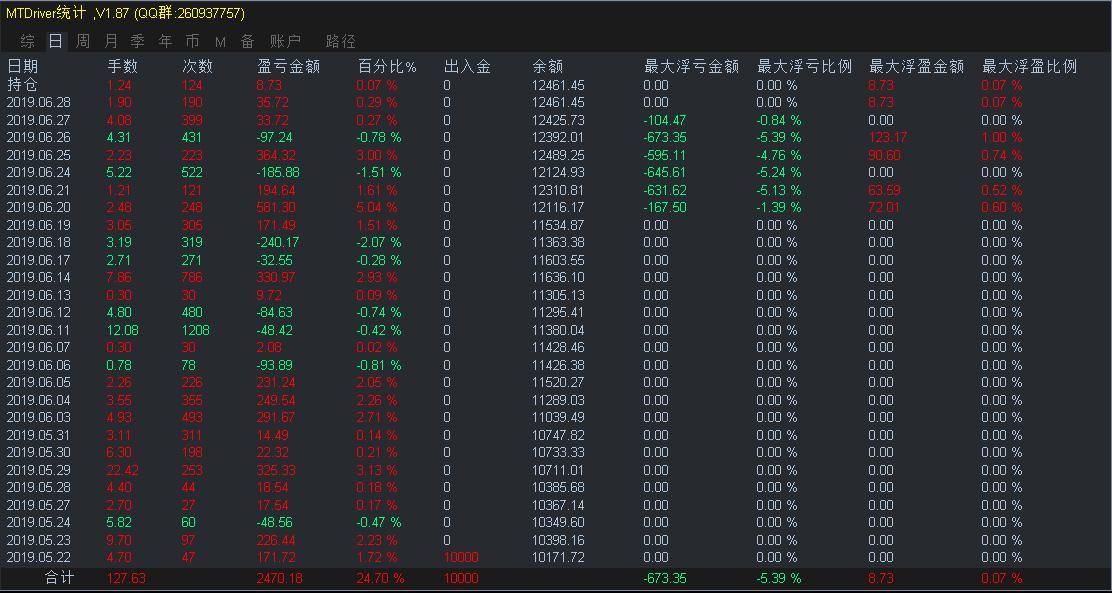Select the 2019.06.25 date row
This screenshot has width=1112, height=593.
(38, 155)
